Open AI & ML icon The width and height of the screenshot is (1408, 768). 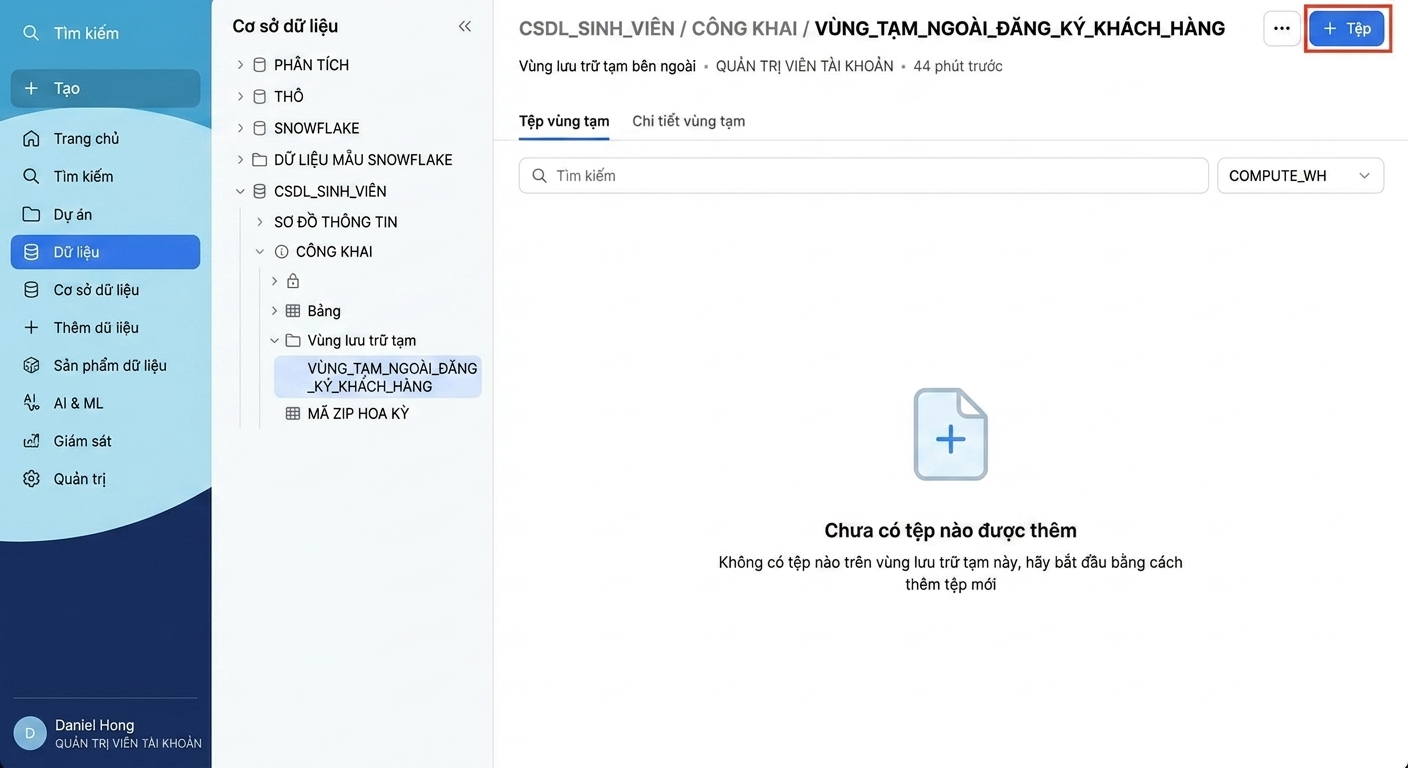[31, 403]
